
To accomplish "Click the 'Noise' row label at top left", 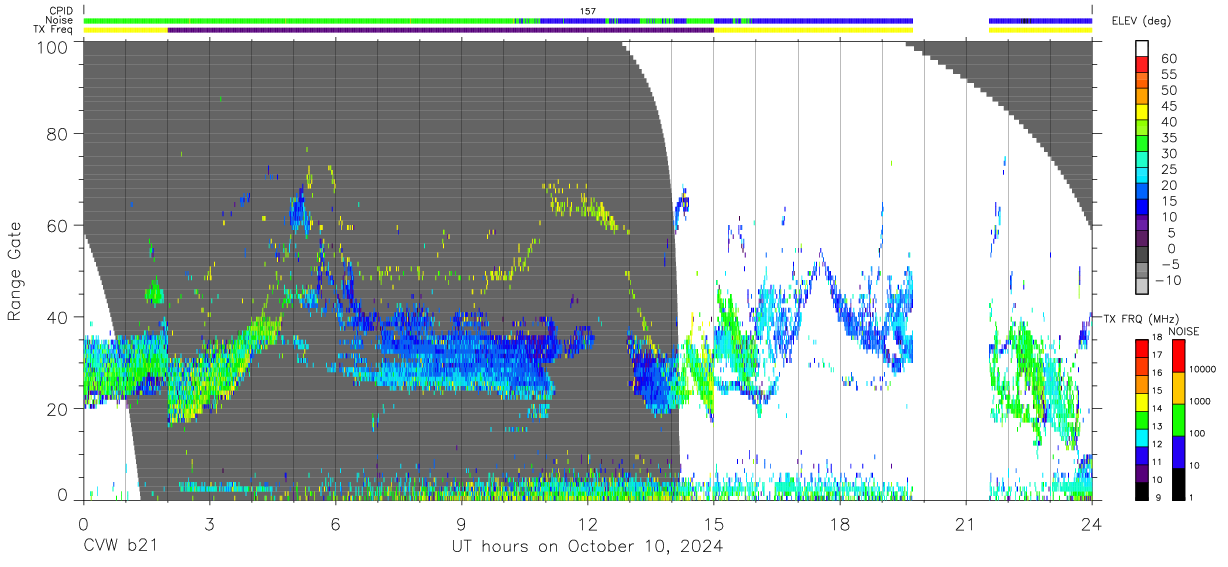I will pos(59,20).
